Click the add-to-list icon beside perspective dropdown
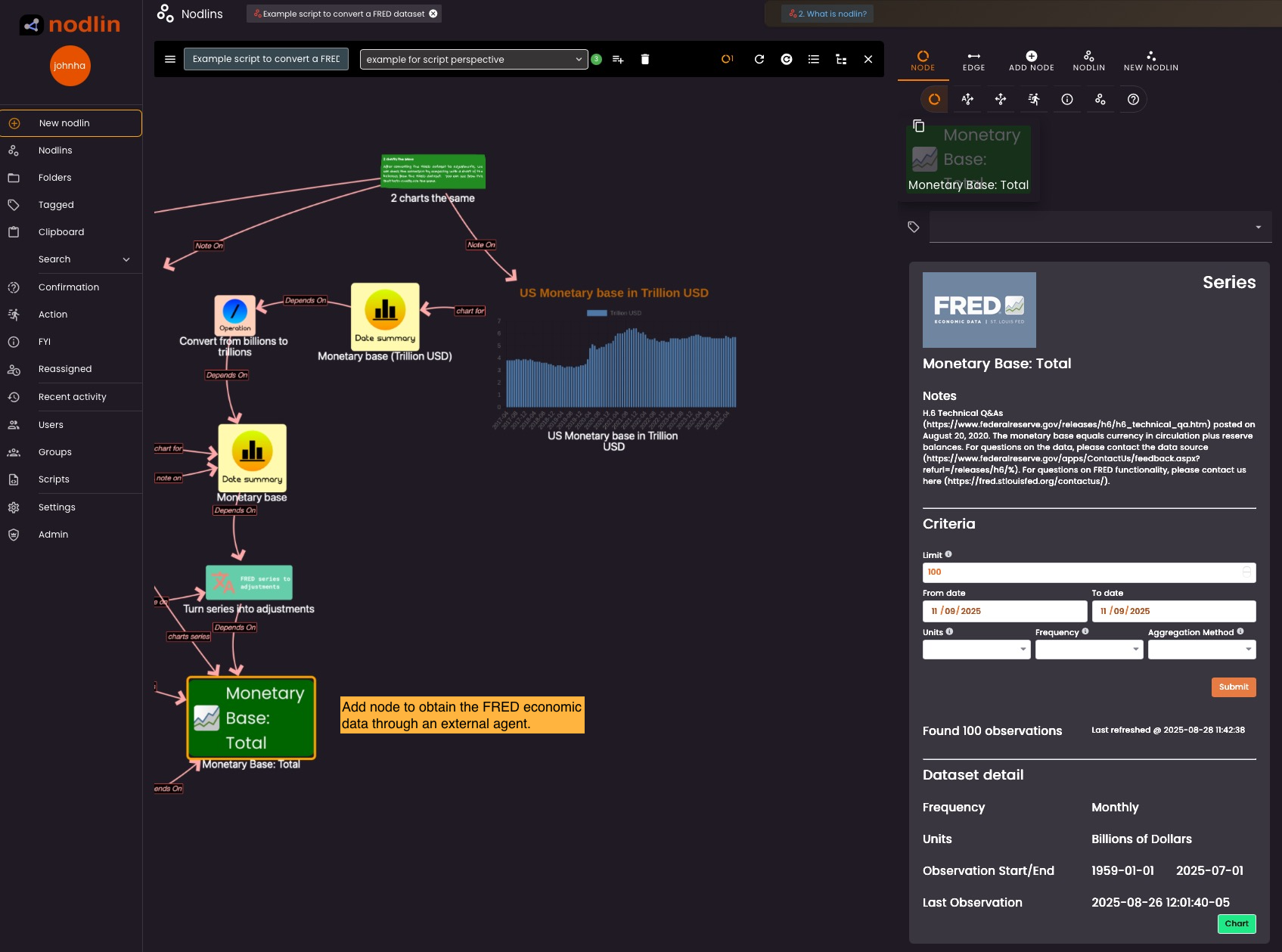Viewport: 1282px width, 952px height. click(618, 59)
